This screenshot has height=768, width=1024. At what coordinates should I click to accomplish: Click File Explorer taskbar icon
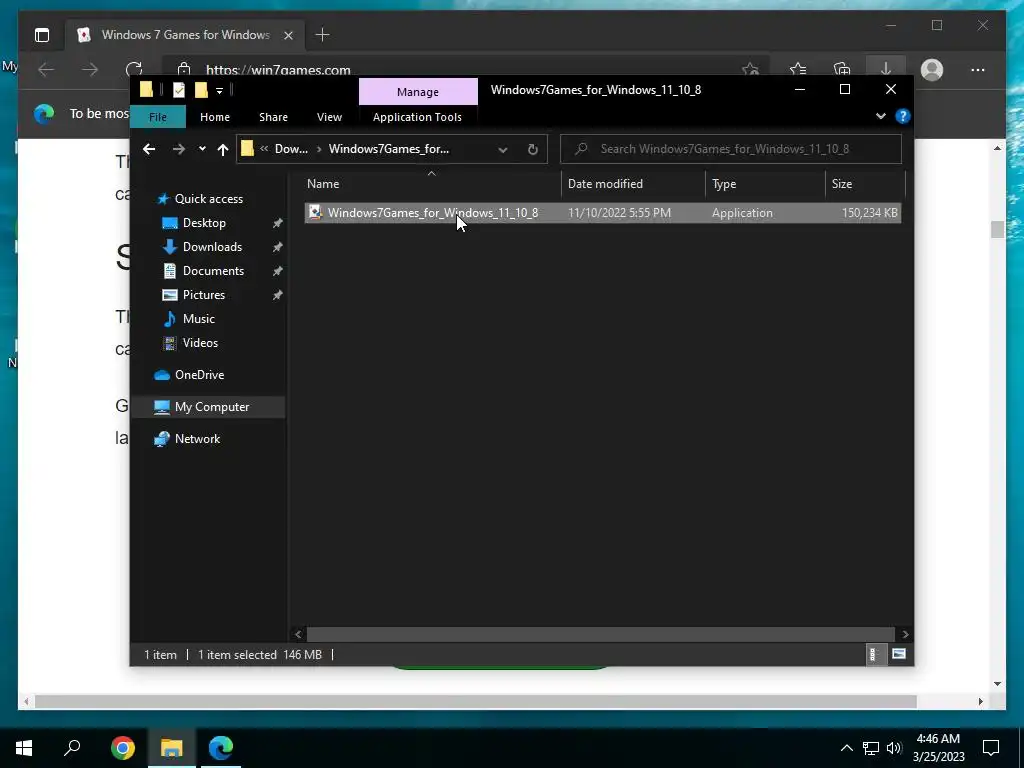point(172,747)
